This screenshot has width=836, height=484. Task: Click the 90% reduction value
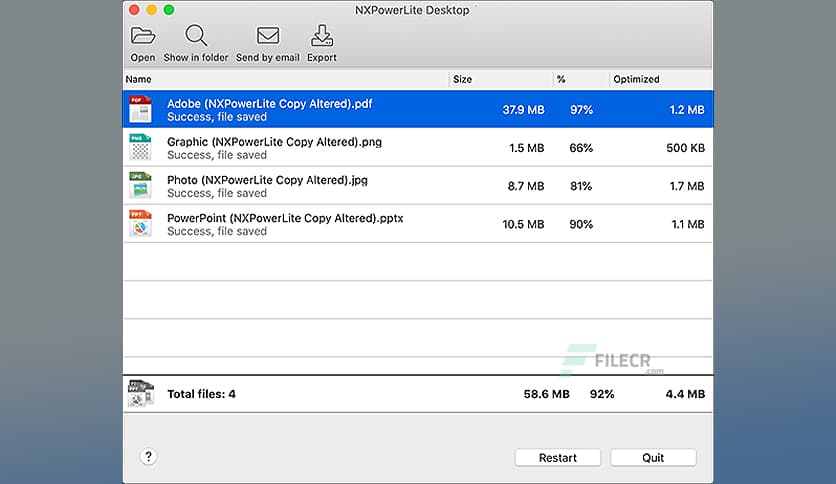(x=581, y=224)
